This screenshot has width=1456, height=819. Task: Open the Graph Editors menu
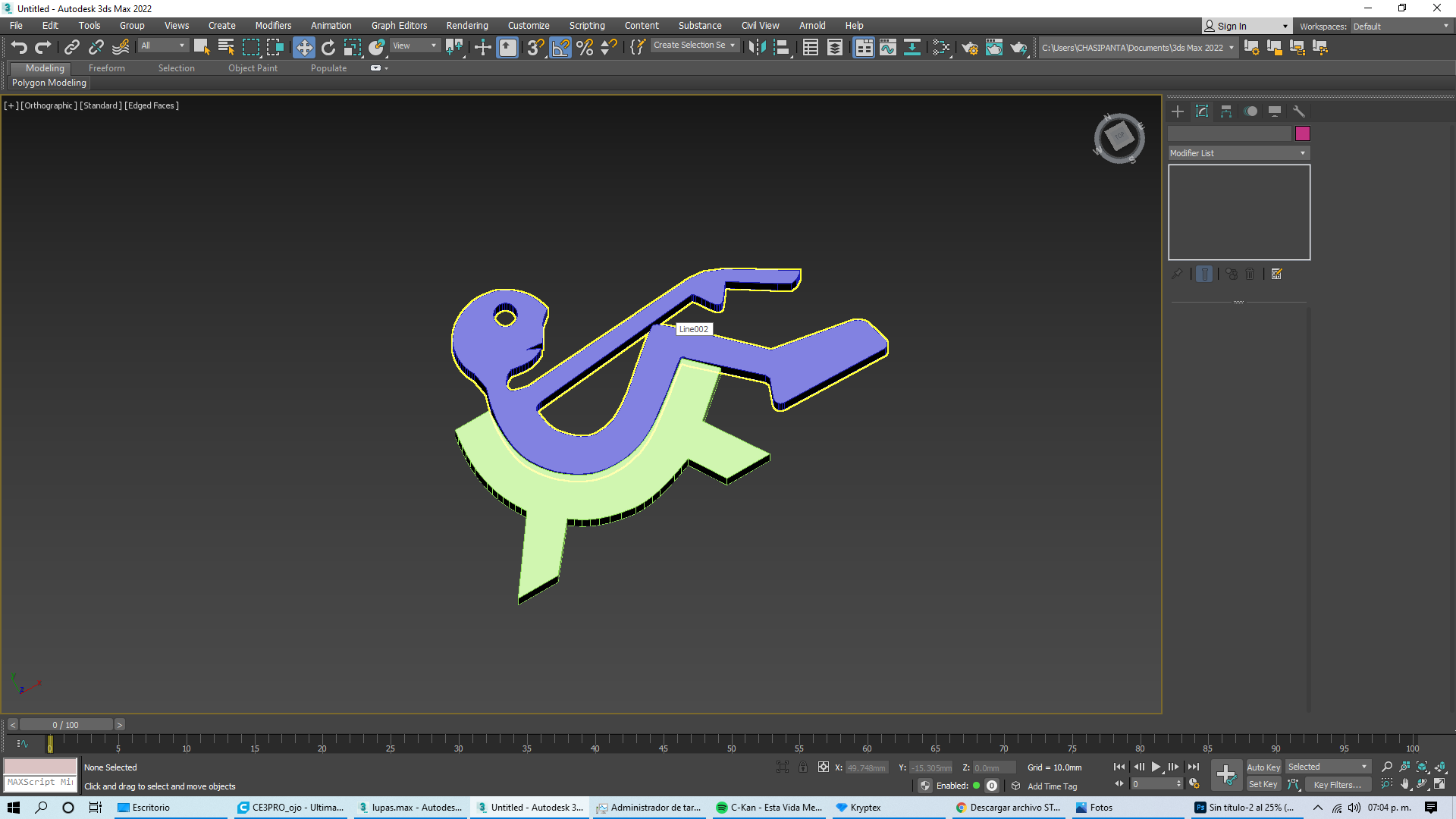[399, 26]
